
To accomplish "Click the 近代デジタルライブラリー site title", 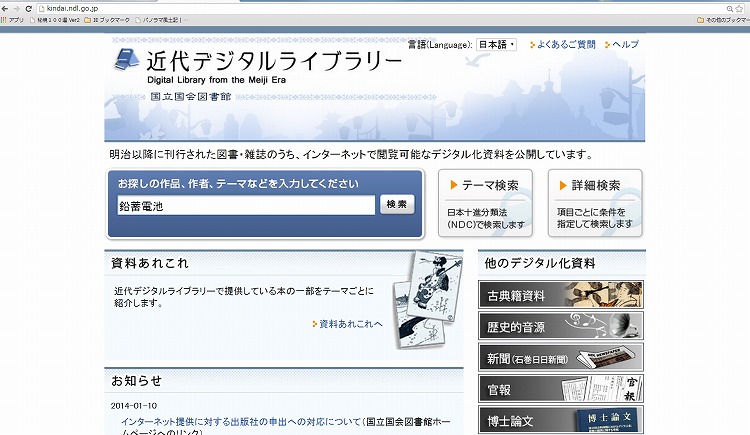I will (274, 61).
